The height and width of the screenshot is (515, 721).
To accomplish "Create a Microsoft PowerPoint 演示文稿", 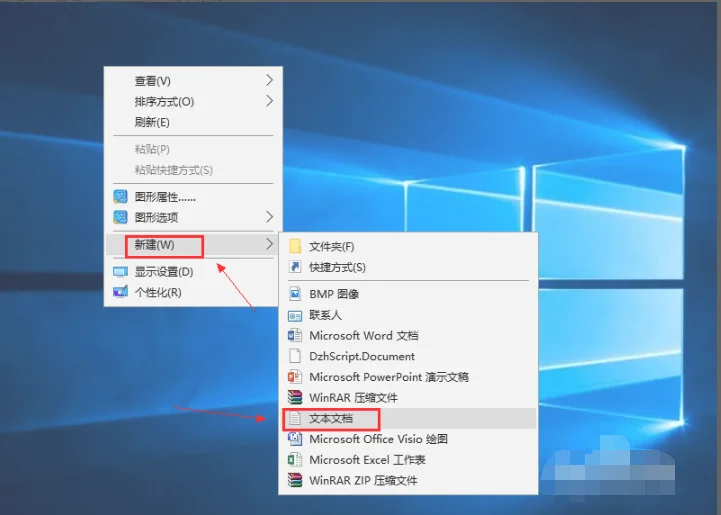I will (408, 377).
